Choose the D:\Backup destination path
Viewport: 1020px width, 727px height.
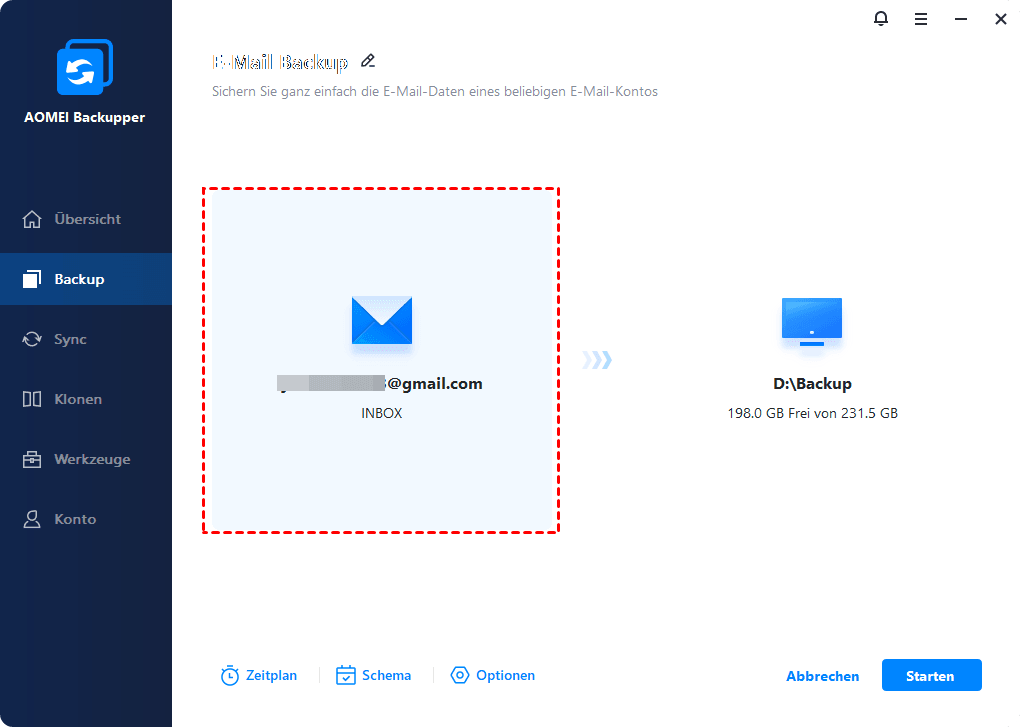pos(812,384)
